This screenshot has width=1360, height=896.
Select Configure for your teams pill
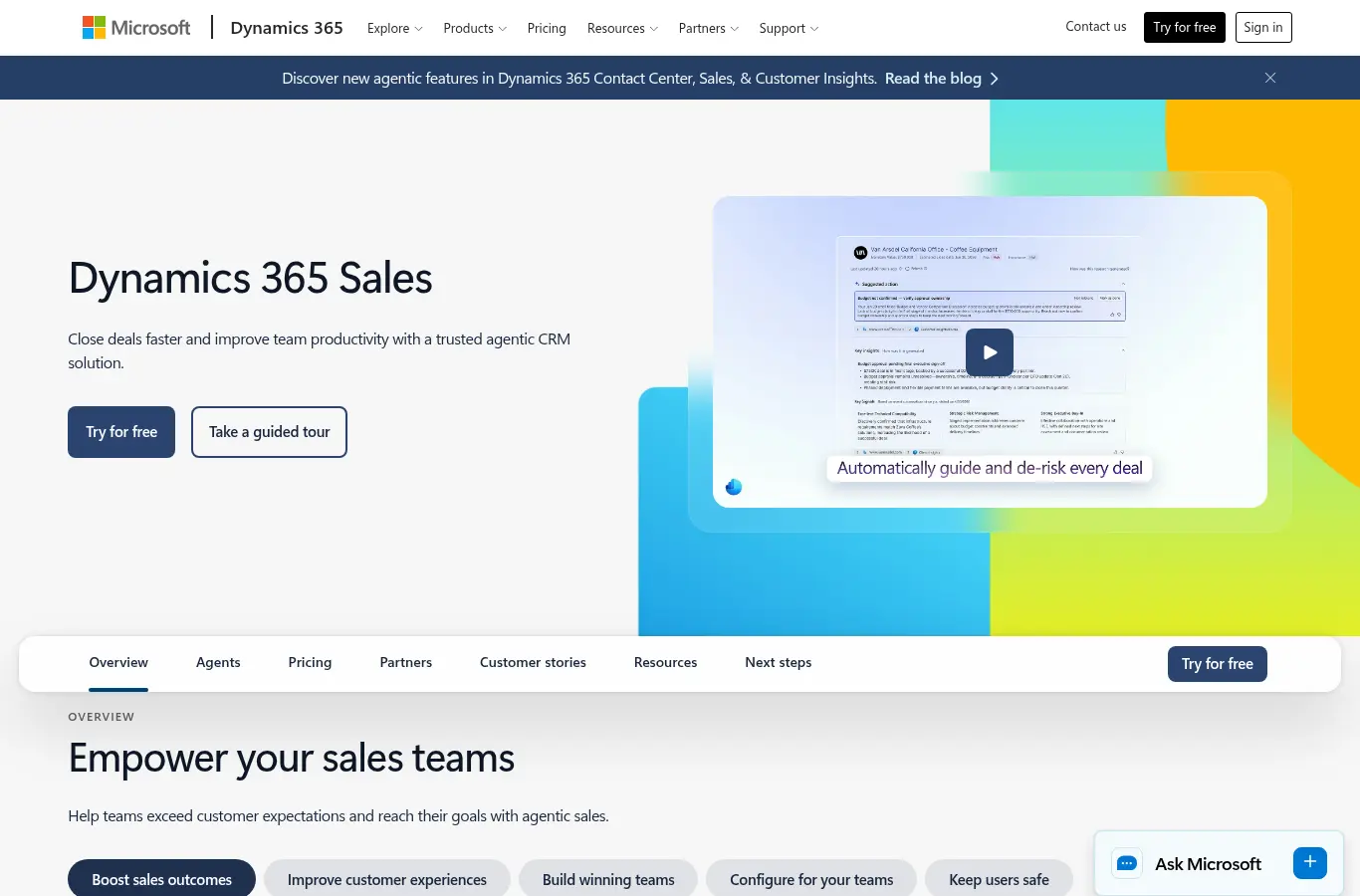pos(811,879)
